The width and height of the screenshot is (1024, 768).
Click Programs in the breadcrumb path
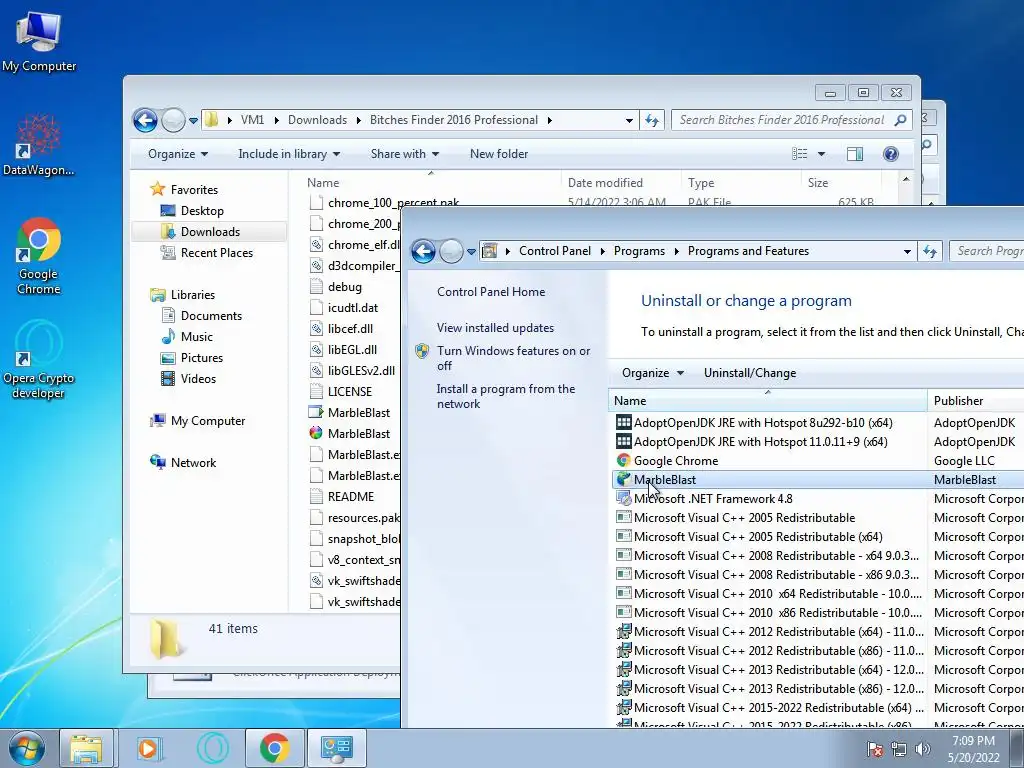click(639, 251)
